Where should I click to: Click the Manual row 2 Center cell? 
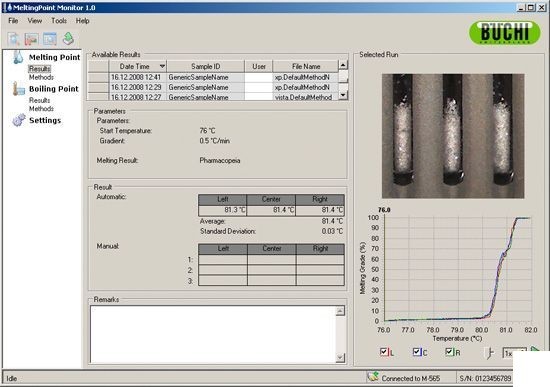coord(271,270)
